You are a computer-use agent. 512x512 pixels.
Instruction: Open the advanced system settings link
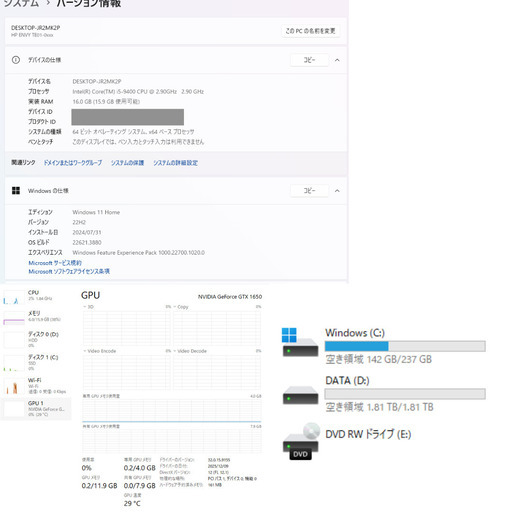pyautogui.click(x=175, y=163)
